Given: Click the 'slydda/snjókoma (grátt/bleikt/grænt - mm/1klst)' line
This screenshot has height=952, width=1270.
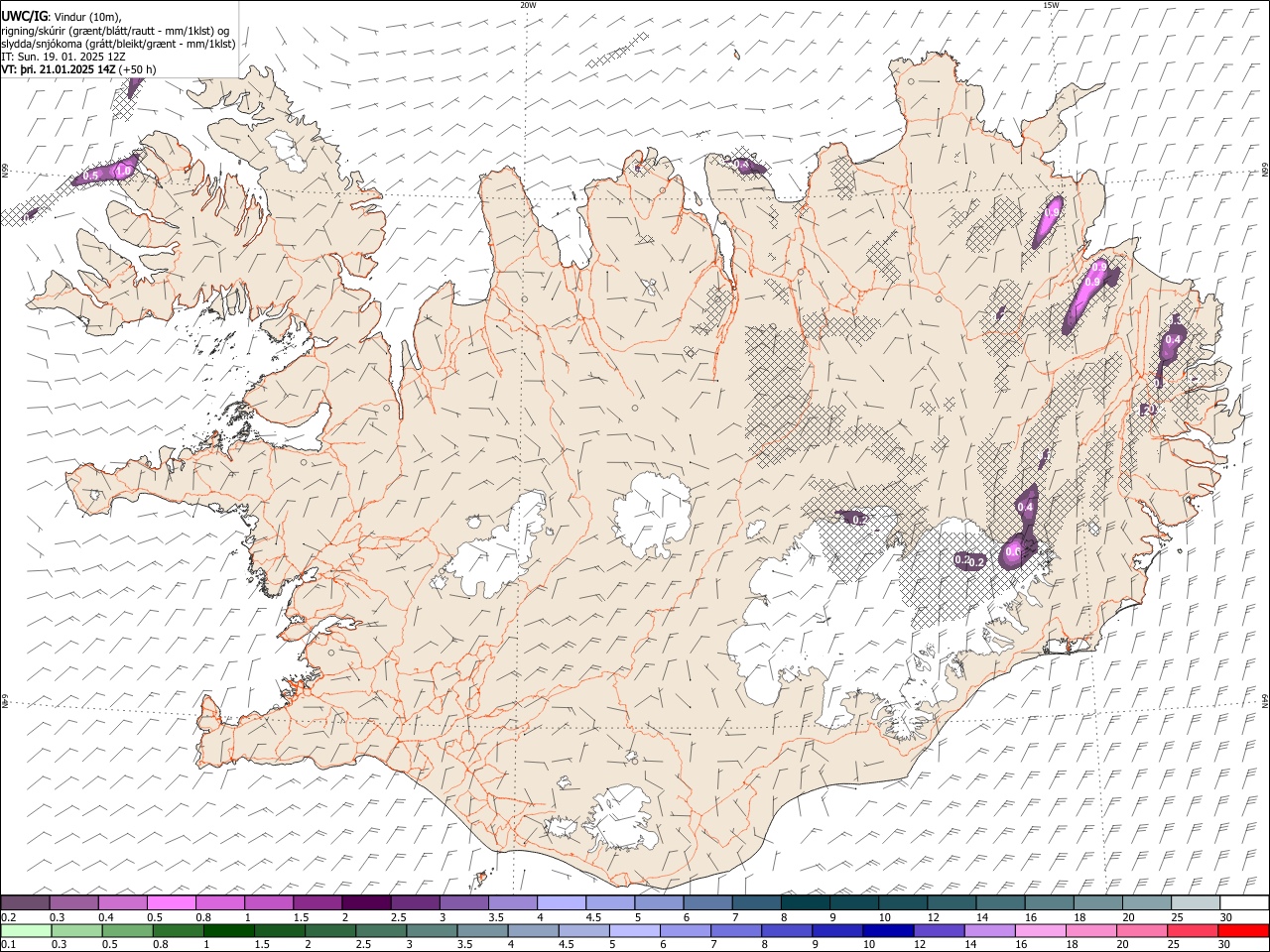Looking at the screenshot, I should (118, 44).
